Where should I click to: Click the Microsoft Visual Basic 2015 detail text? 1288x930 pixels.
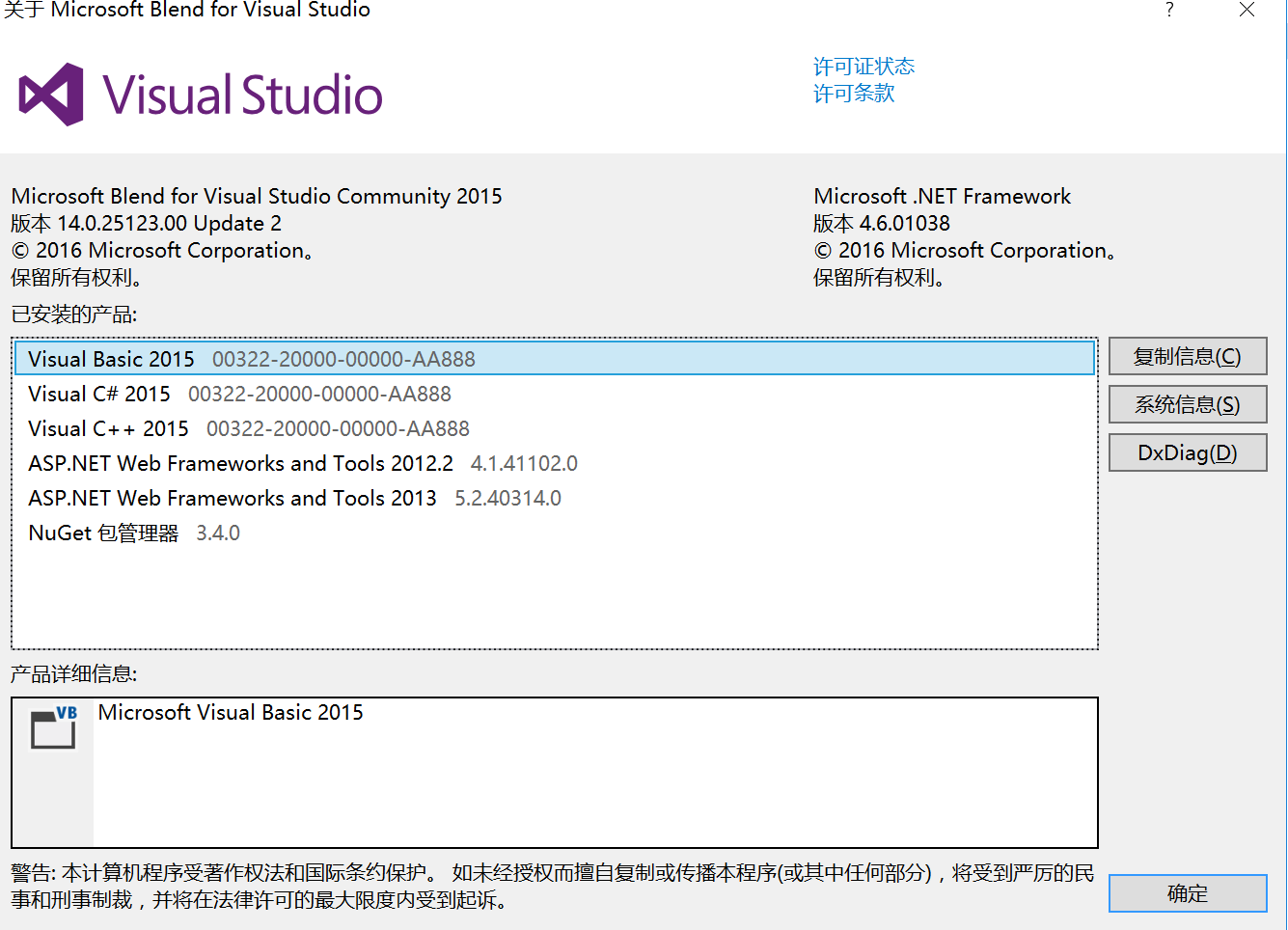coord(231,712)
